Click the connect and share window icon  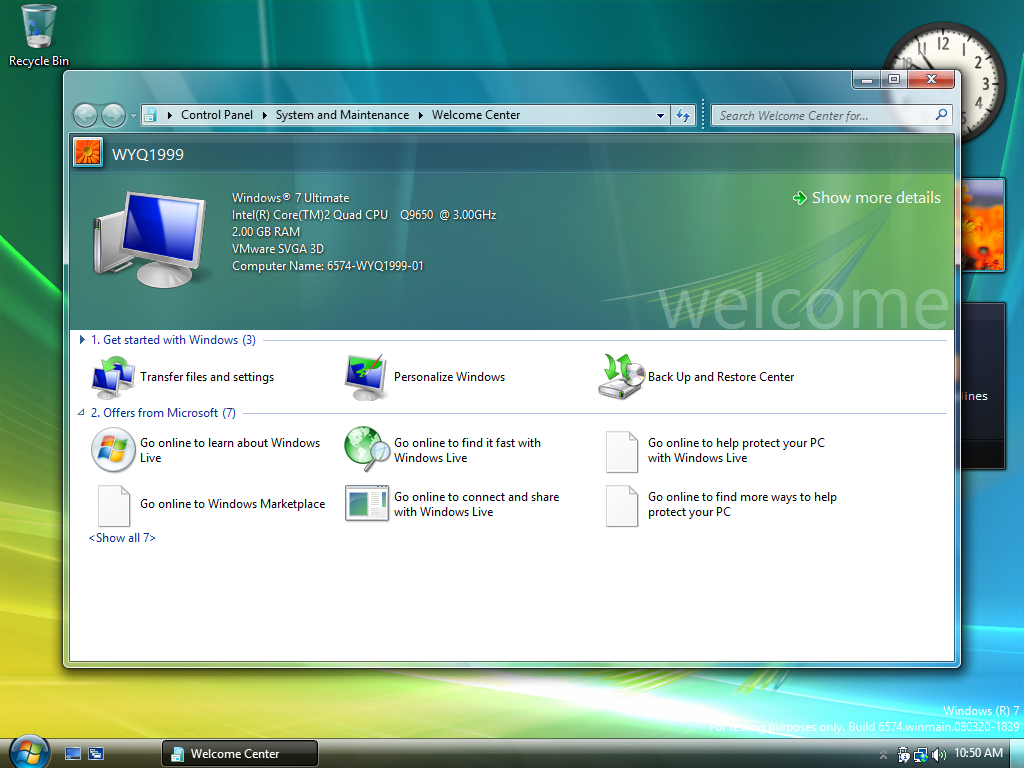coord(366,504)
